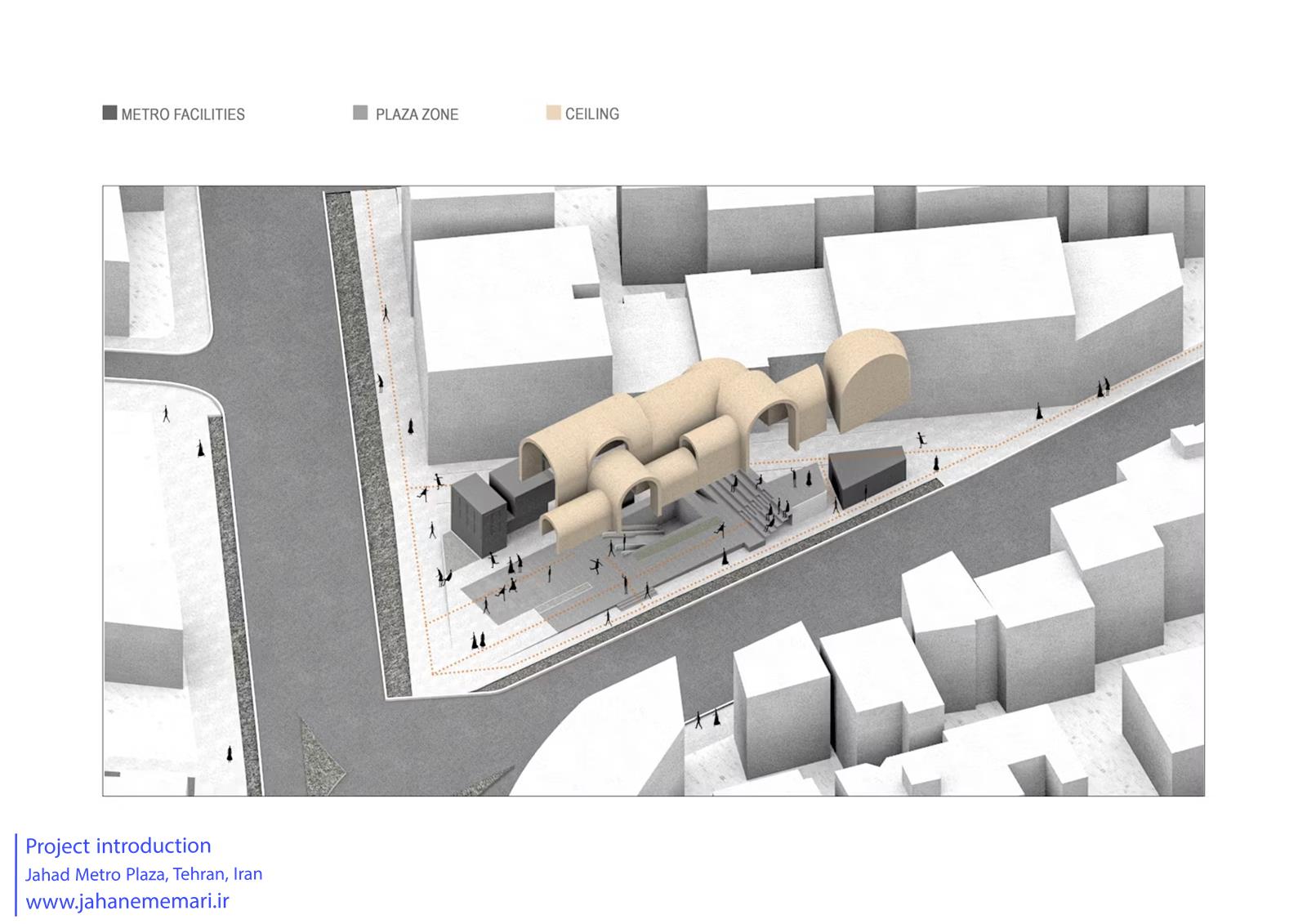Click the dark gray Metro Facilities legend swatch
The width and height of the screenshot is (1307, 924).
click(109, 113)
